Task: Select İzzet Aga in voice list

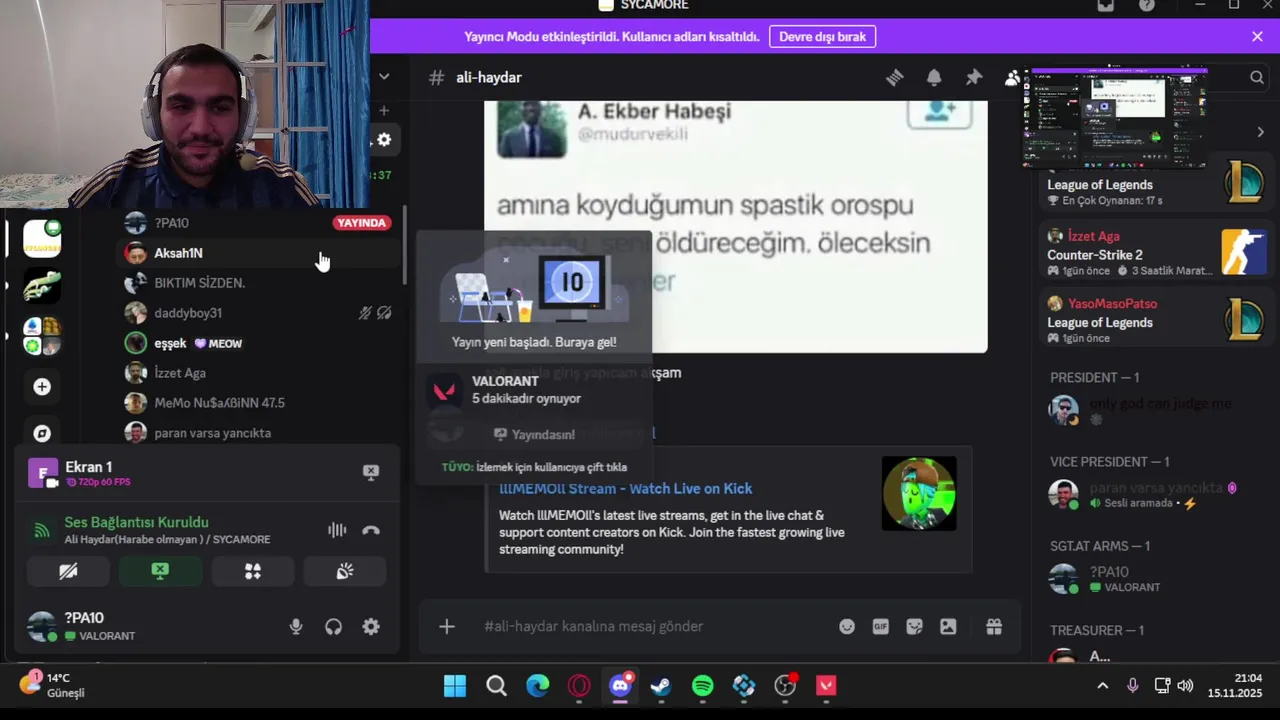Action: [x=258, y=373]
